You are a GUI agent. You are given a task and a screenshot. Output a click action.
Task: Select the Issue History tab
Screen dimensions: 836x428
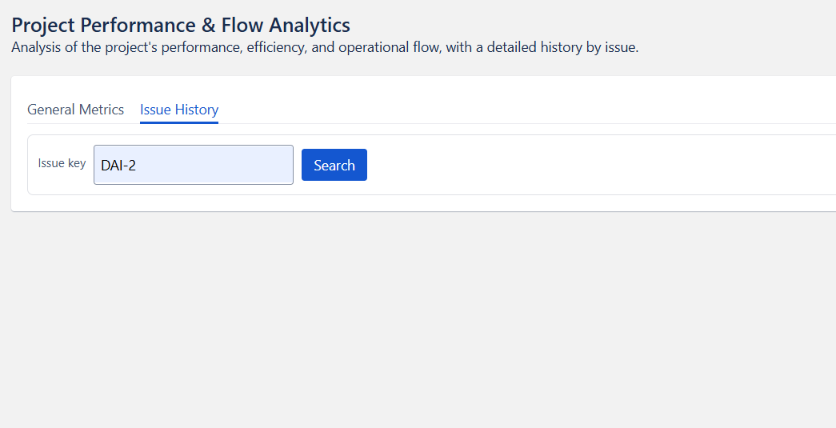179,110
